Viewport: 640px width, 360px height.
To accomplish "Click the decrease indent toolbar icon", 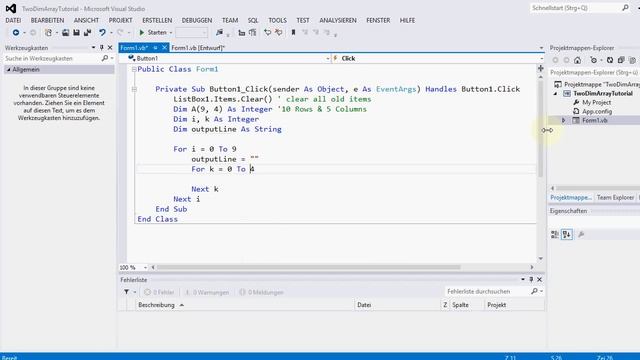I will [x=242, y=32].
